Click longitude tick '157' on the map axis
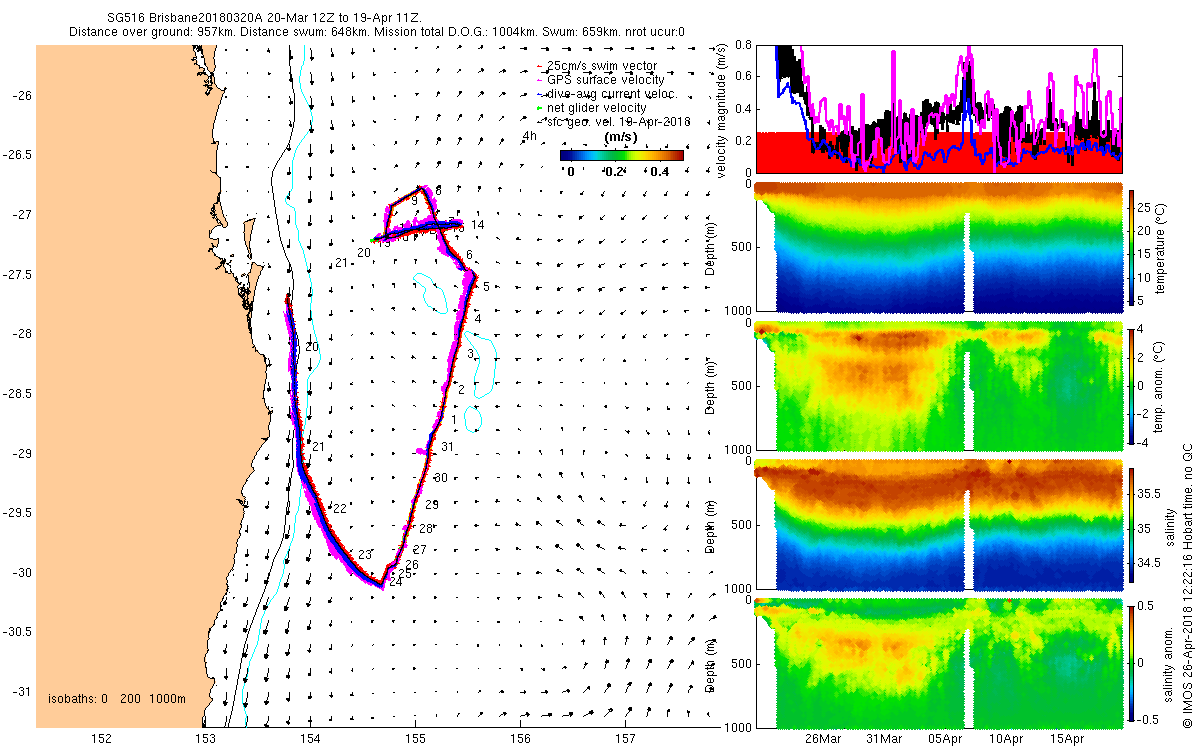This screenshot has height=750, width=1200. (626, 739)
